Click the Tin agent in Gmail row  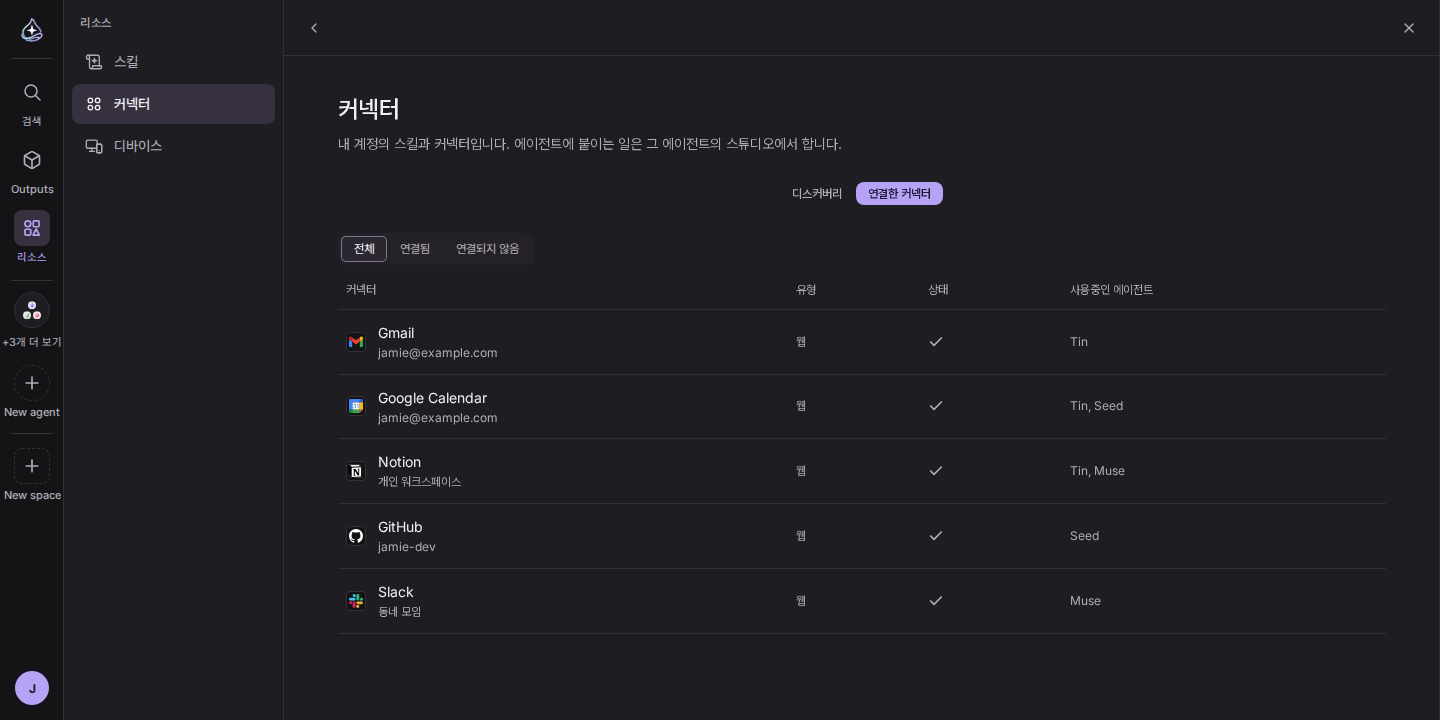click(x=1079, y=342)
